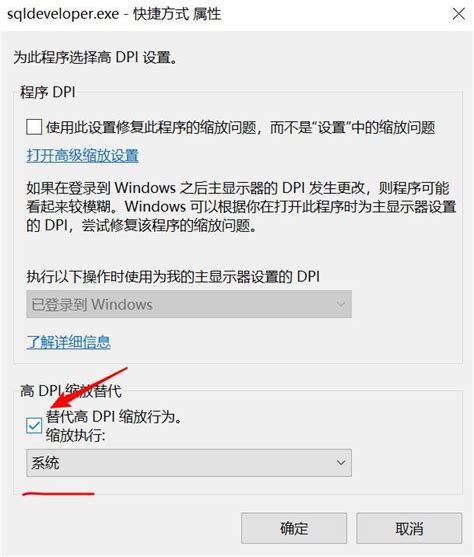Viewport: 474px width, 557px height.
Task: Click the 程序 DPI group heading
Action: (x=48, y=92)
